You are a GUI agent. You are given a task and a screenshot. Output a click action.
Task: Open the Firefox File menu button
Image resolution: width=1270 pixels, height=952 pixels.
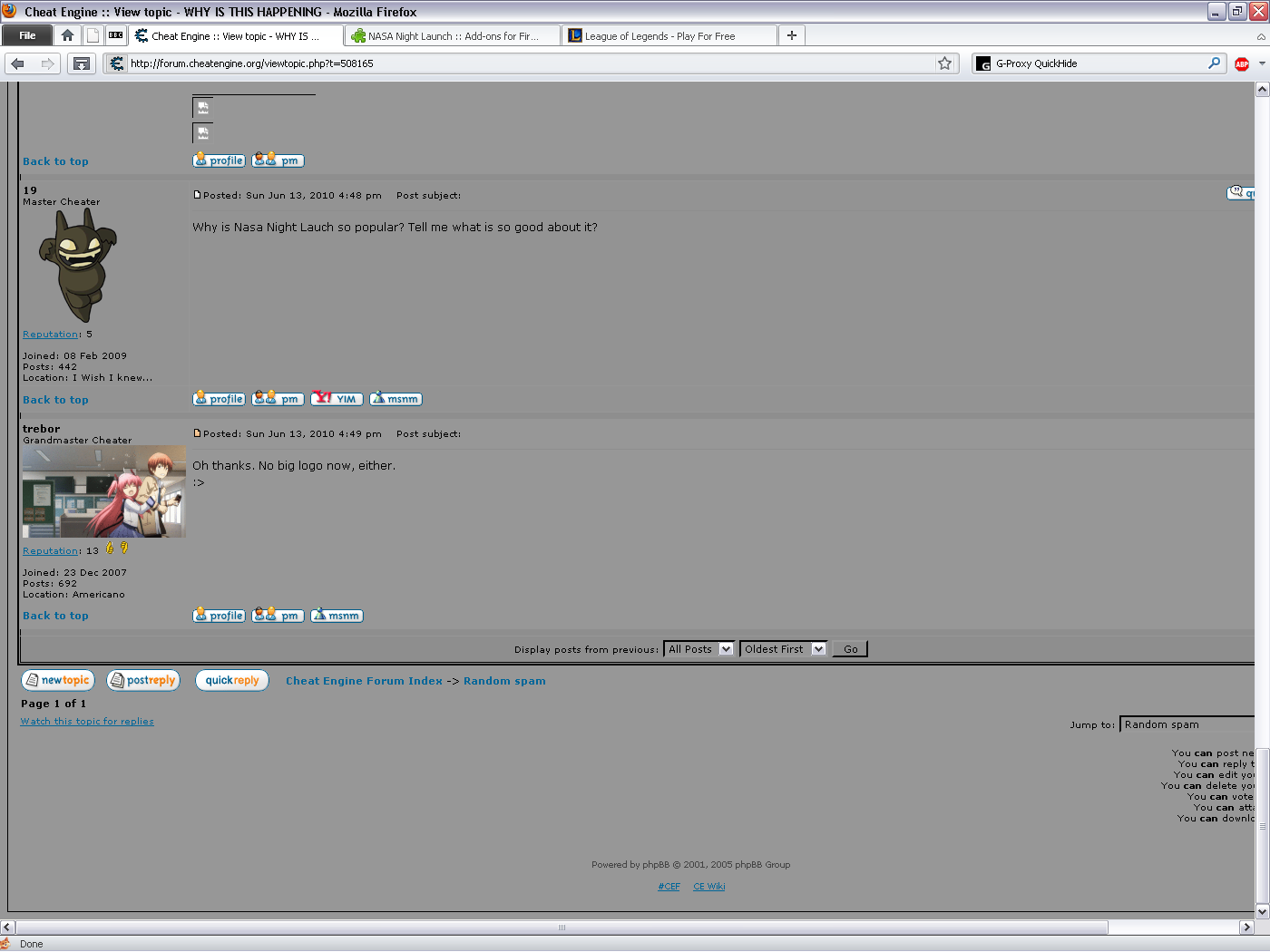tap(27, 35)
